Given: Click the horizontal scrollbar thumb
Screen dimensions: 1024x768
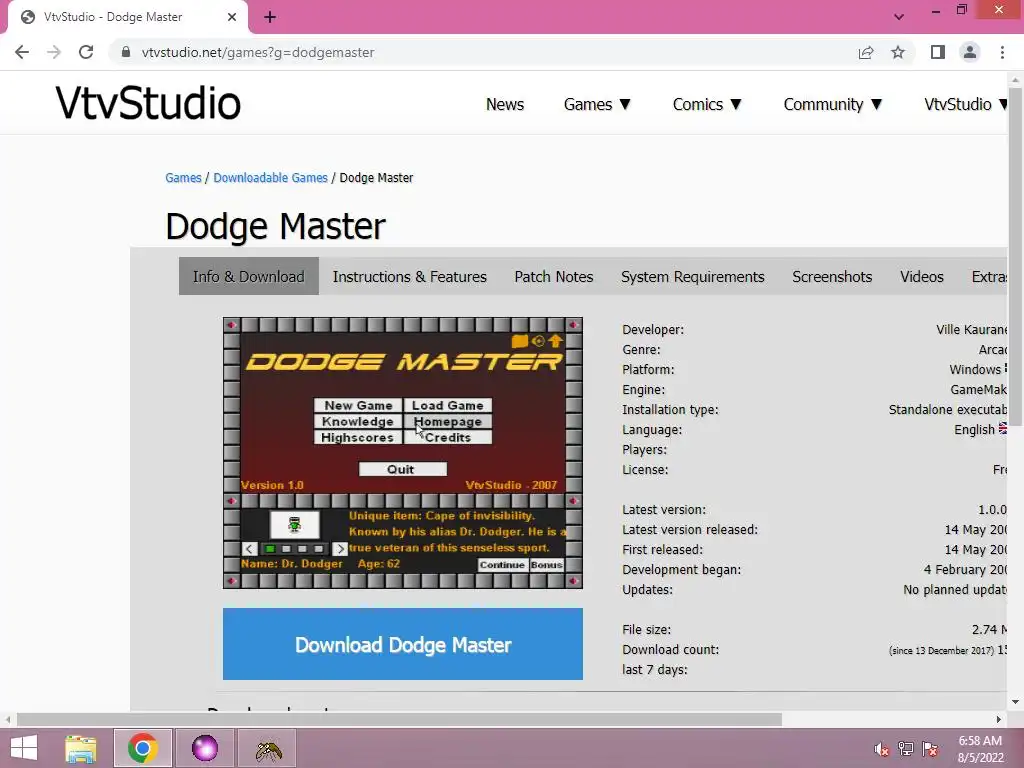Looking at the screenshot, I should (x=399, y=720).
